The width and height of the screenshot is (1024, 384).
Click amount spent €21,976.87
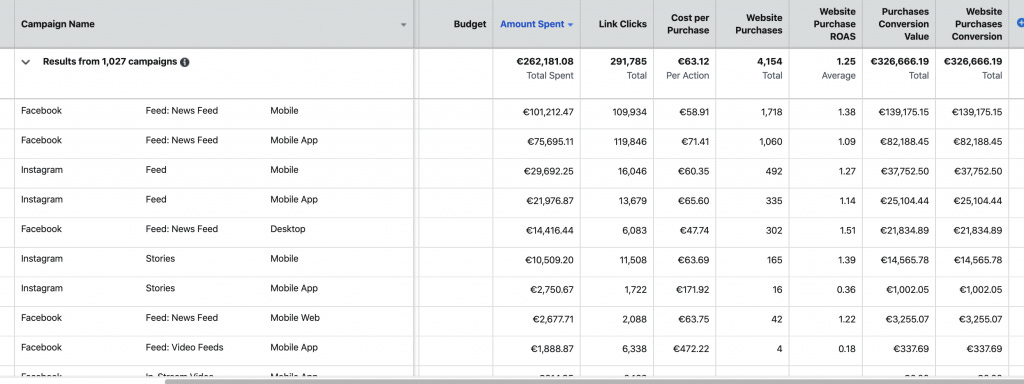[x=550, y=201]
